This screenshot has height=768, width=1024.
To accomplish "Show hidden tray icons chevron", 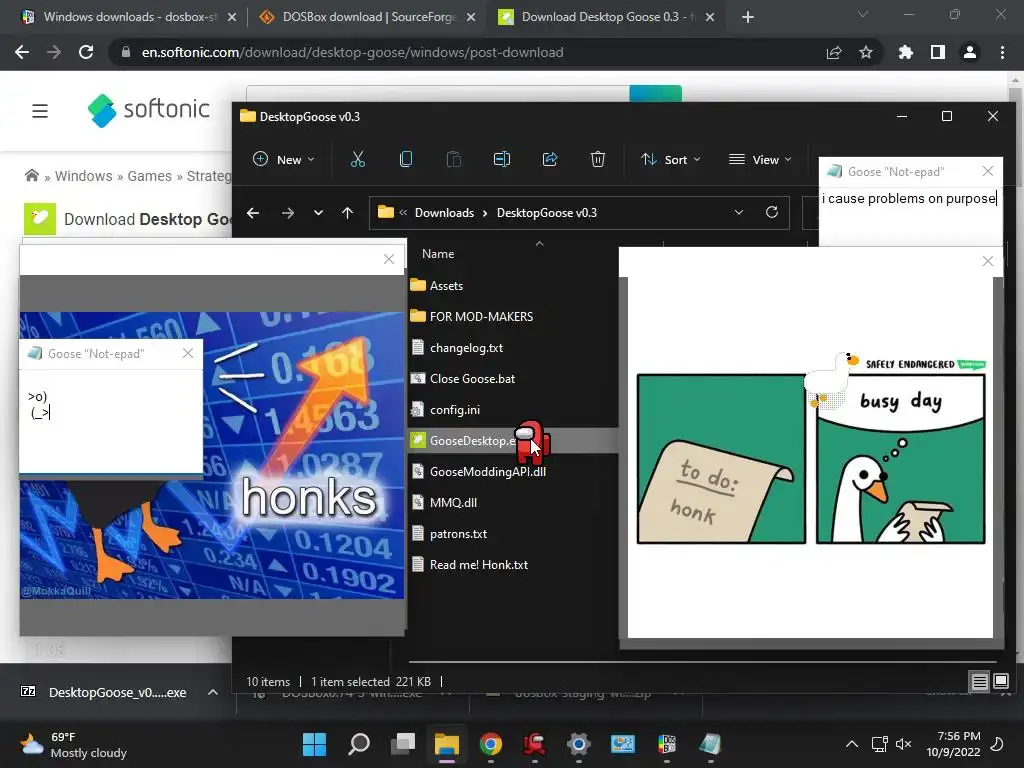I will 852,744.
